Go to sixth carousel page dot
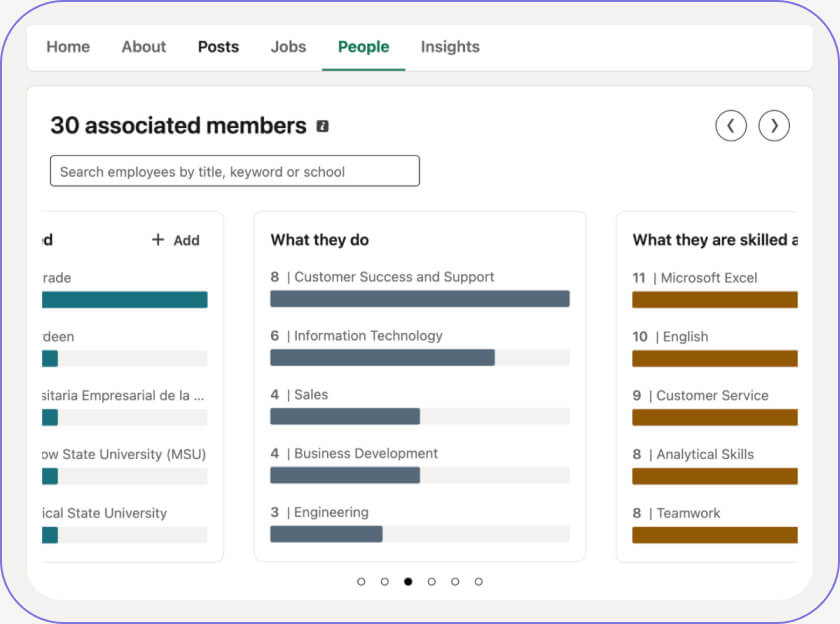The width and height of the screenshot is (840, 624). tap(478, 582)
